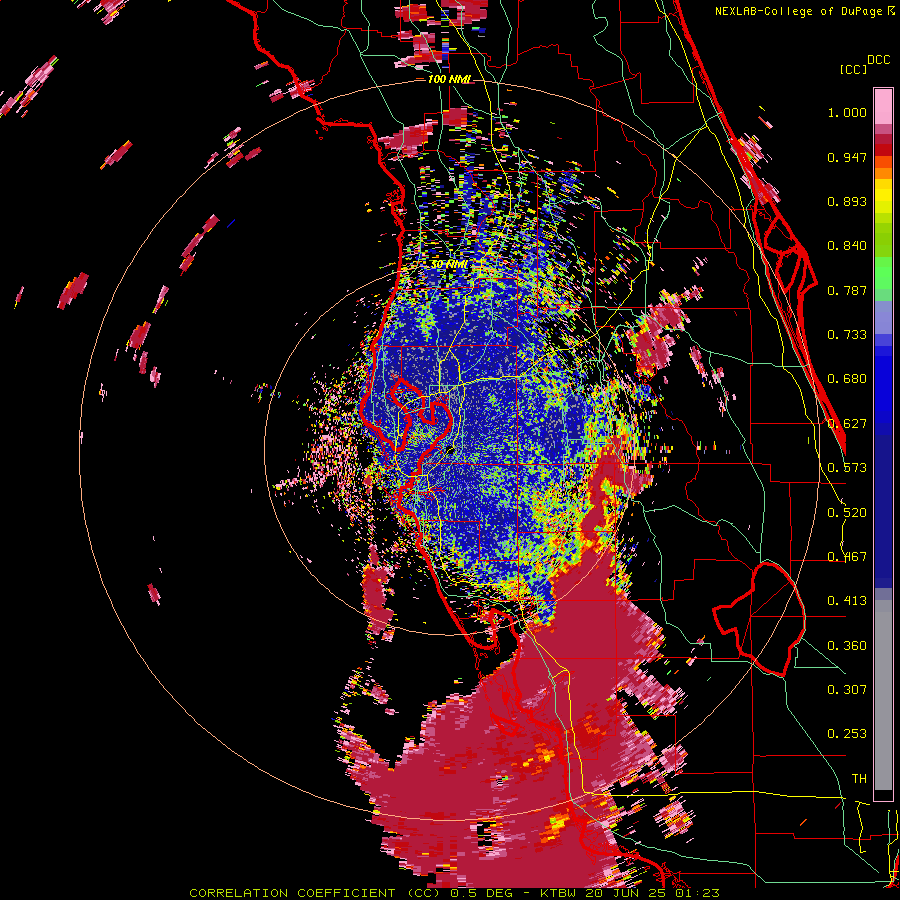Pick the gray swatch beside 0.307
The width and height of the screenshot is (900, 900).
point(883,695)
